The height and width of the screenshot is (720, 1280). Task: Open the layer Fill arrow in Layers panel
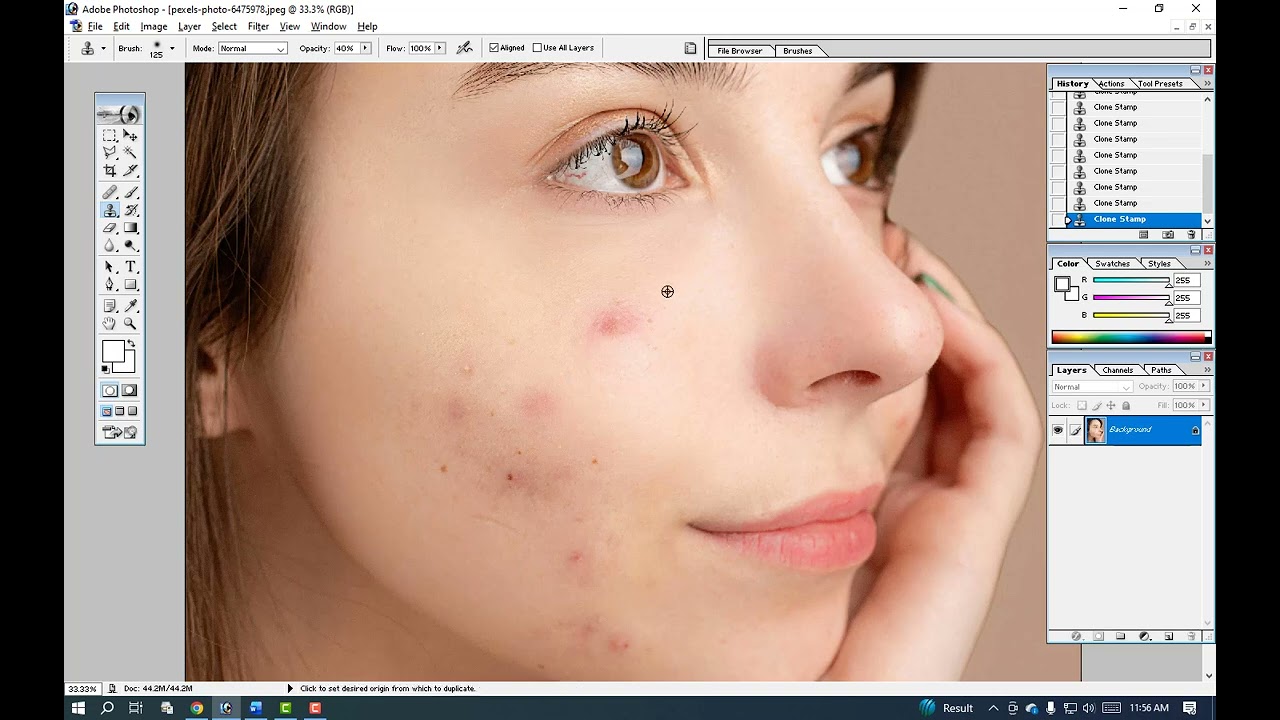pyautogui.click(x=1204, y=405)
